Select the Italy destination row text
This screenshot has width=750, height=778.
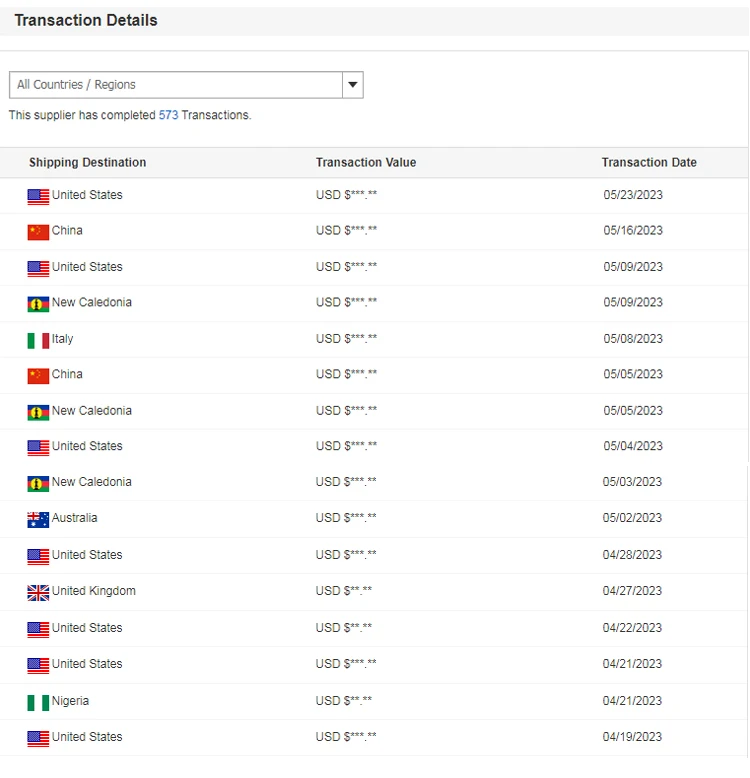[x=63, y=339]
